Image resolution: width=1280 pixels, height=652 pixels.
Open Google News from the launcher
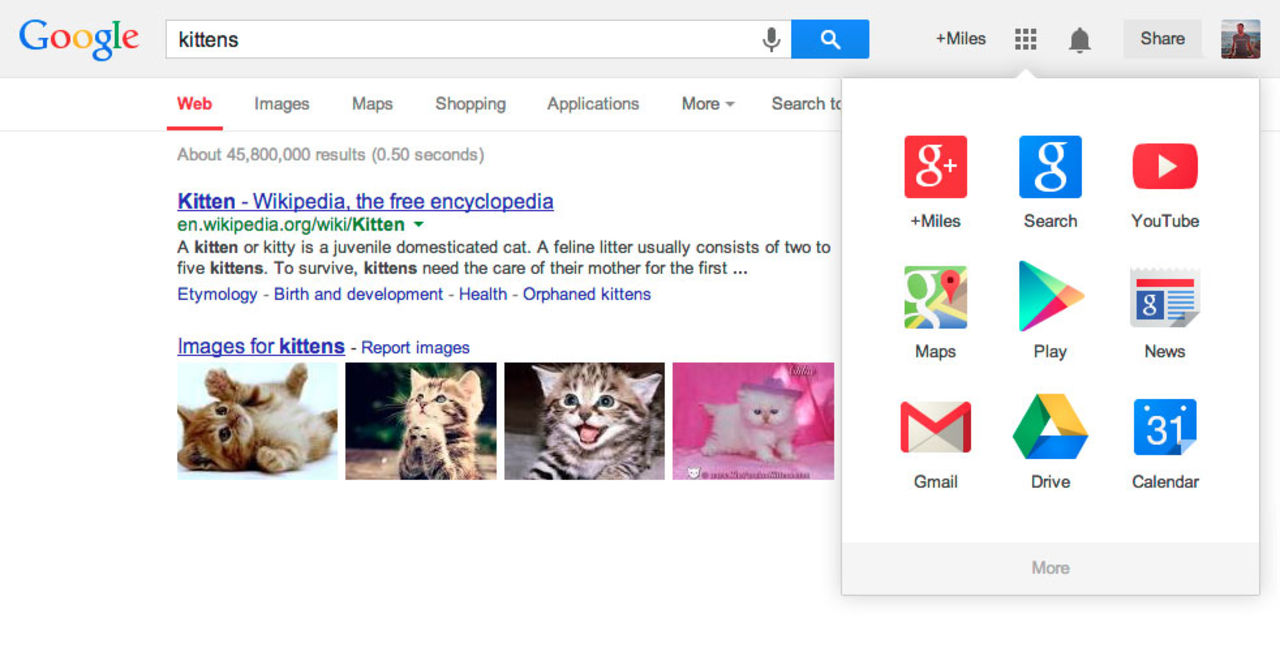pos(1164,296)
